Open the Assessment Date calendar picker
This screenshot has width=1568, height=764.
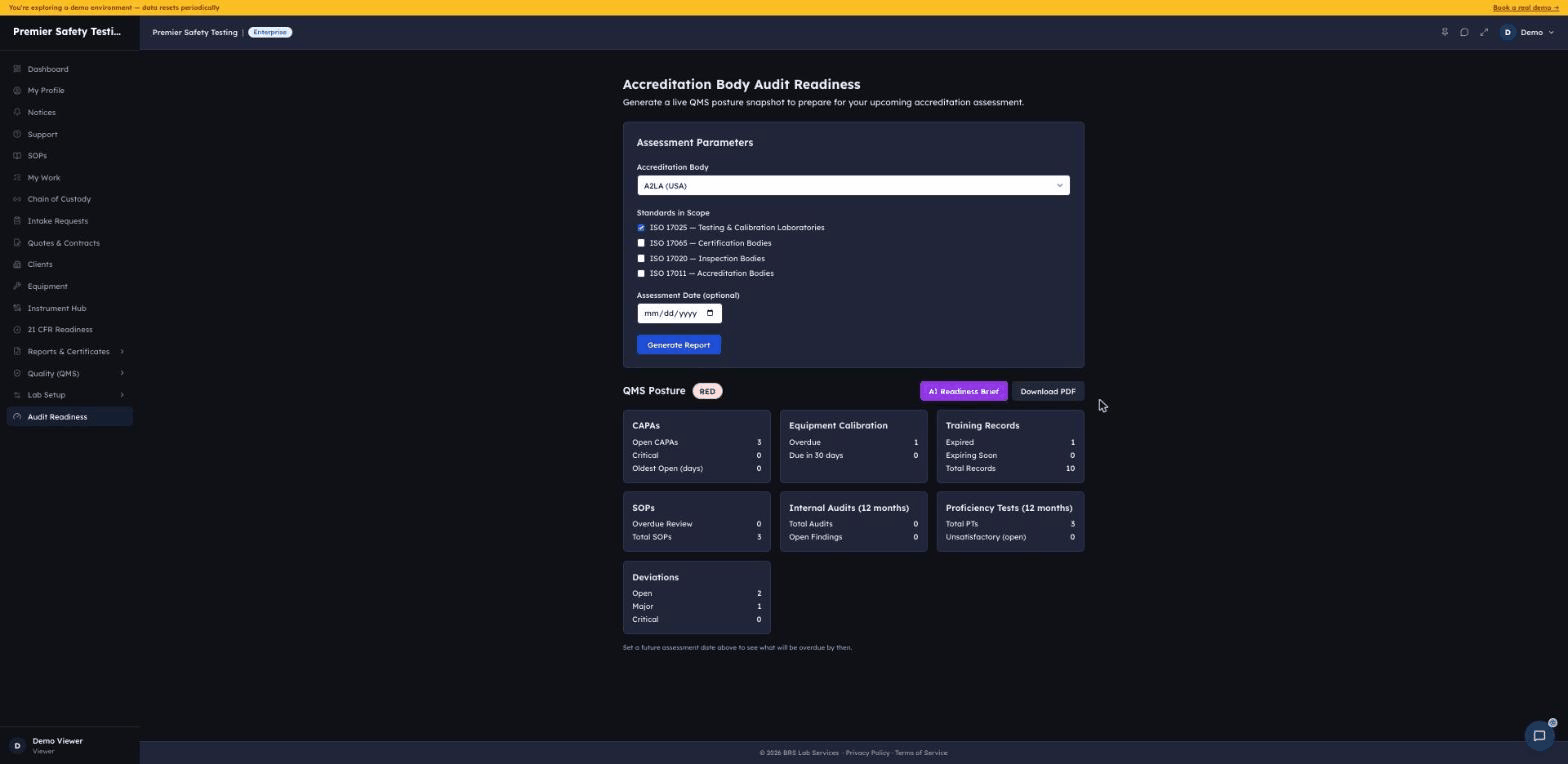coord(710,313)
